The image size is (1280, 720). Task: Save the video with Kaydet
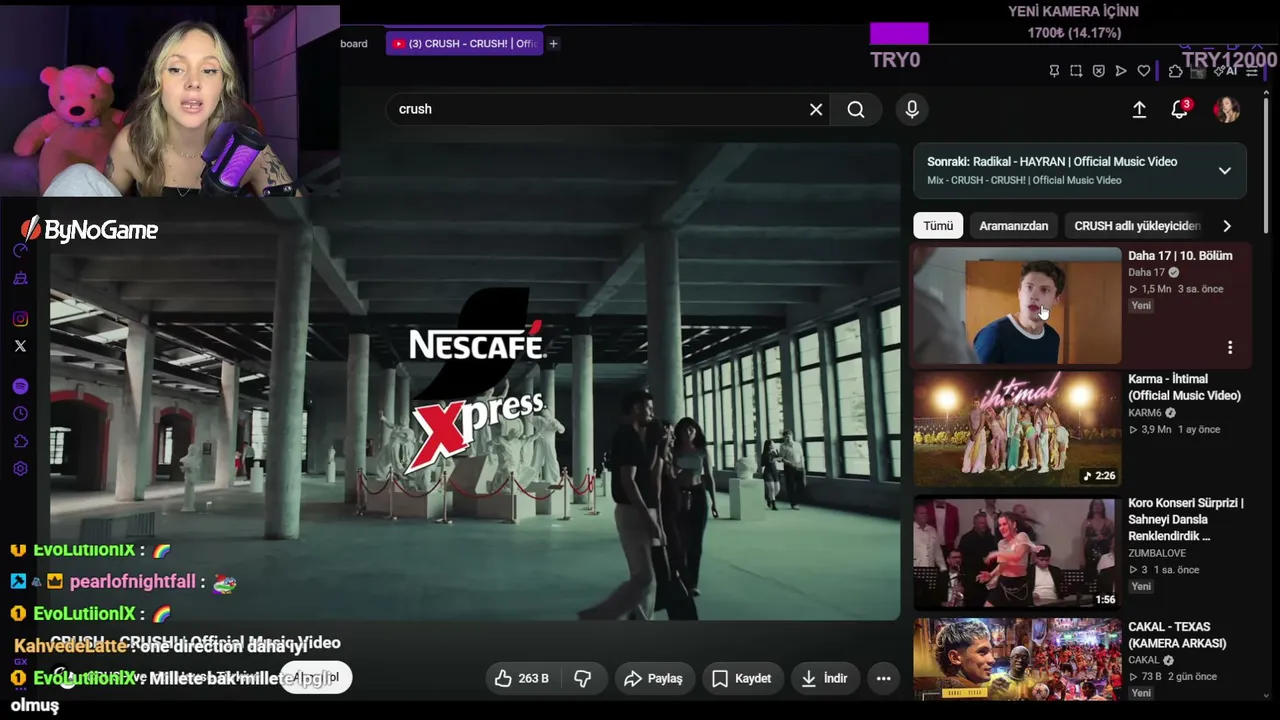pos(741,678)
